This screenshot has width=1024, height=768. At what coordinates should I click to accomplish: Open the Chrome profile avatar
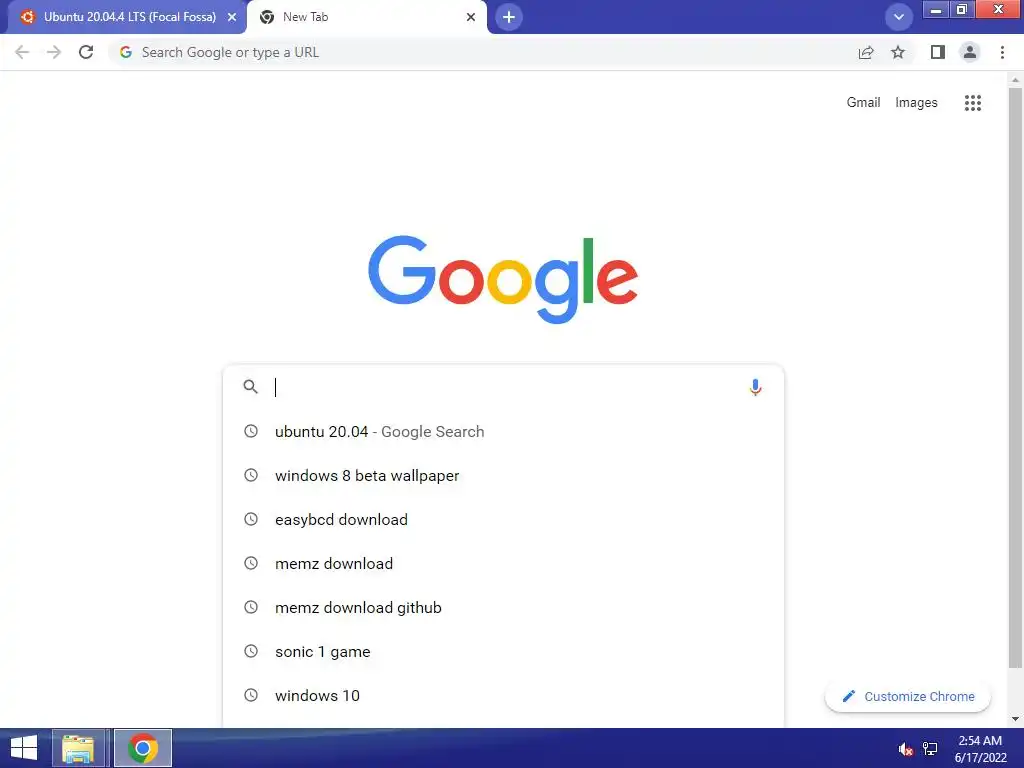click(970, 52)
